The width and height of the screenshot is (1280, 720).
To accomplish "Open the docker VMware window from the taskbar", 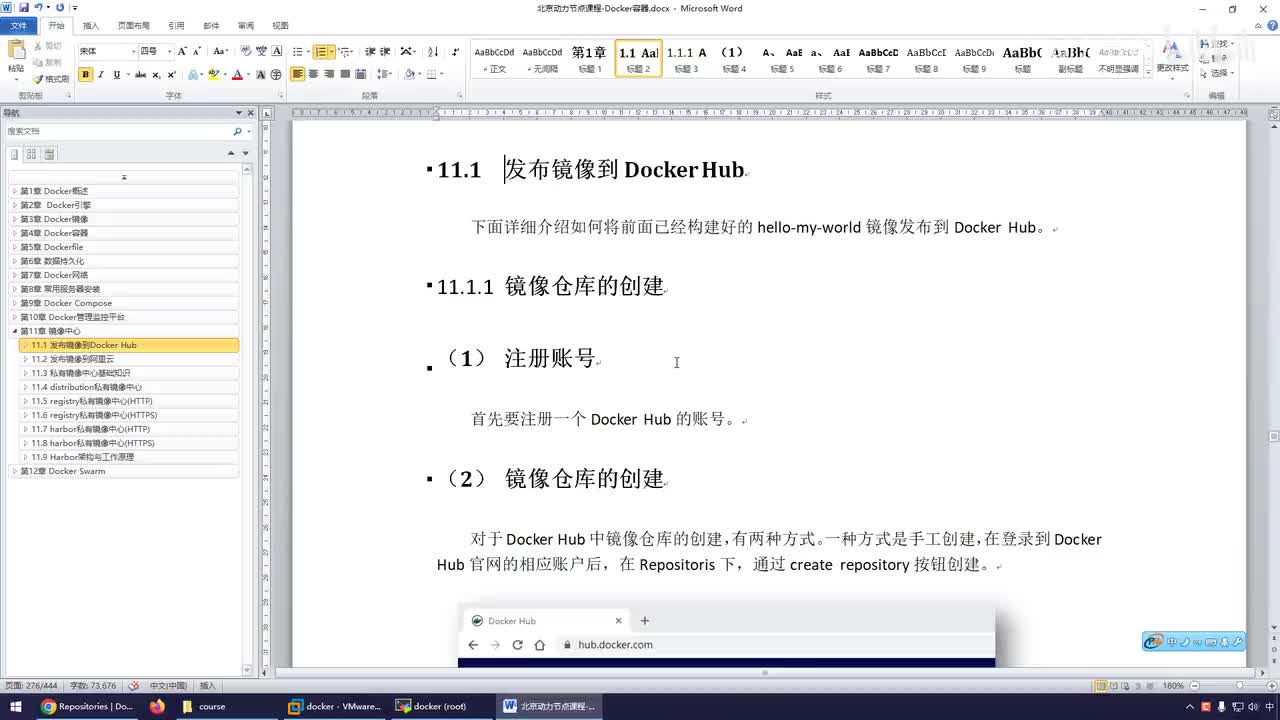I will point(333,707).
